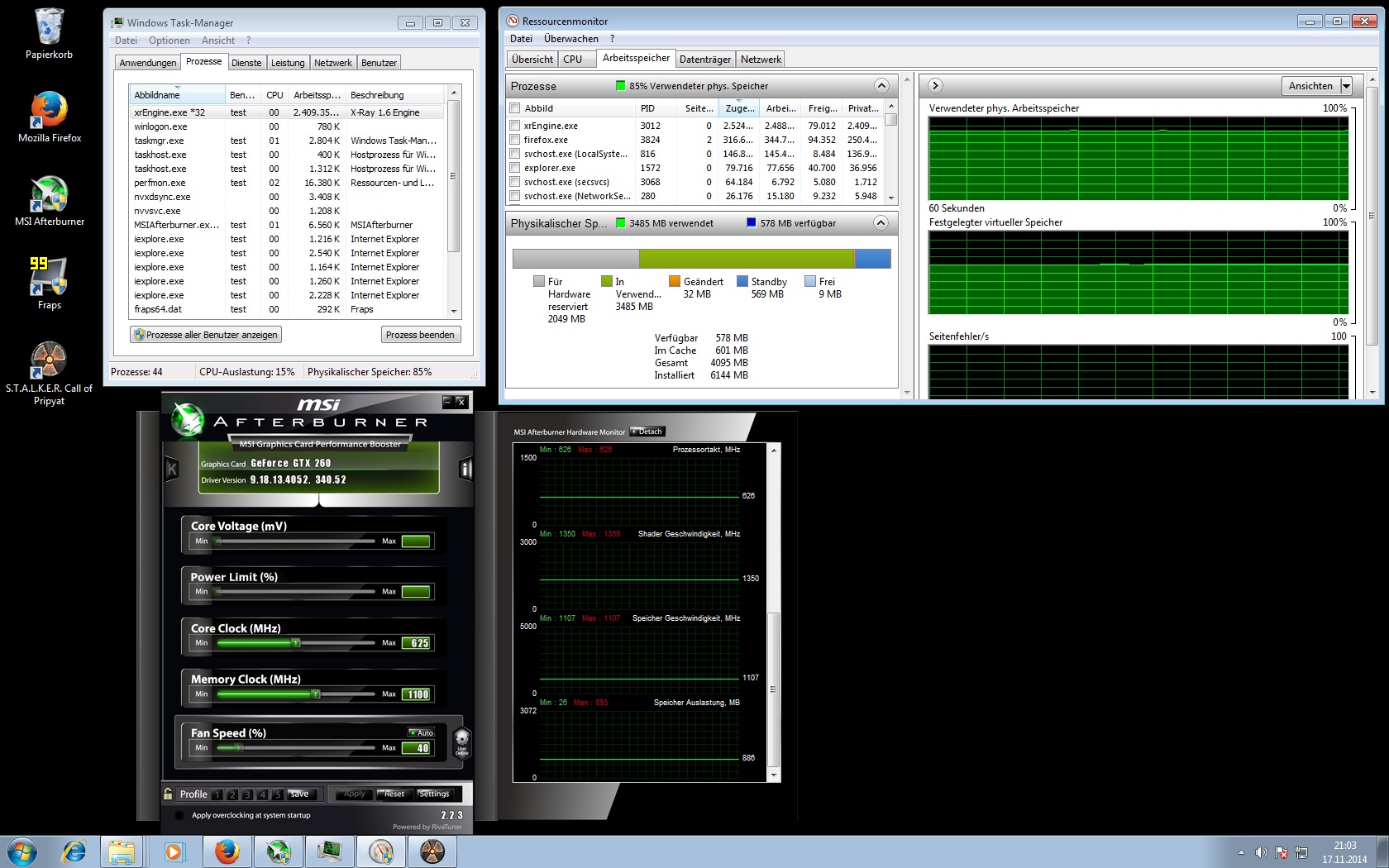This screenshot has width=1389, height=868.
Task: Select the S.T.A.L.K.E.R. Call of Pripyat shortcut
Action: [49, 374]
